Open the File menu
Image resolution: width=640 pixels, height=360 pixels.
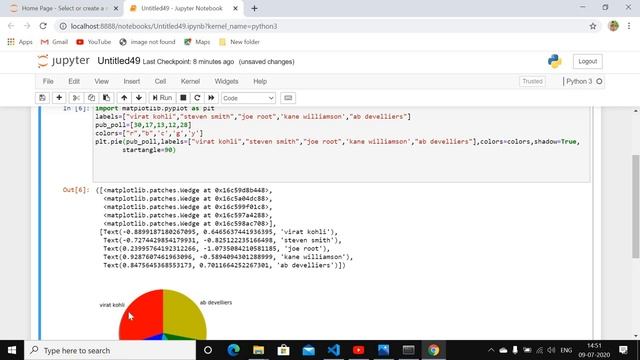pos(48,81)
